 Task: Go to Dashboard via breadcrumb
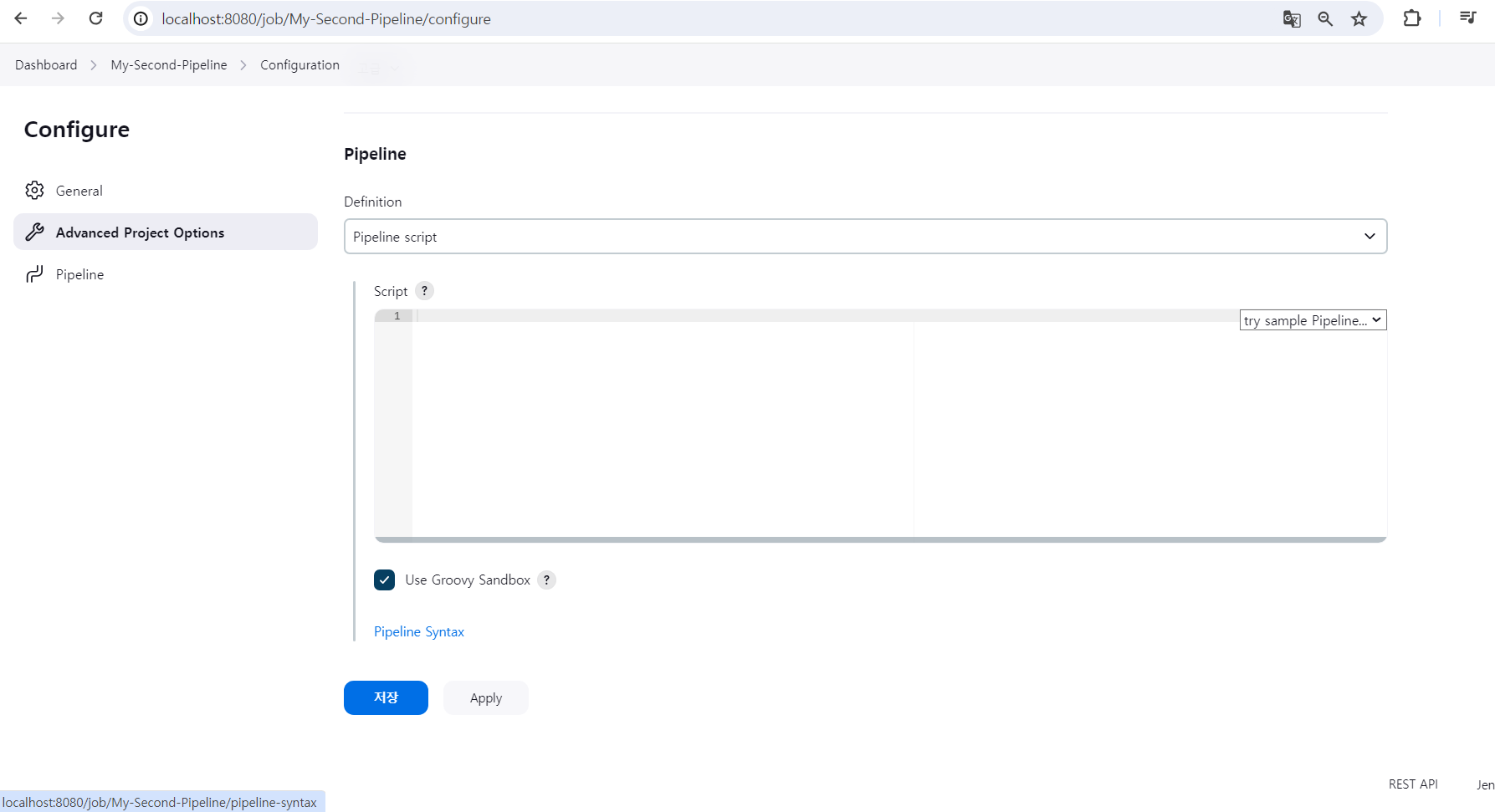pyautogui.click(x=45, y=64)
